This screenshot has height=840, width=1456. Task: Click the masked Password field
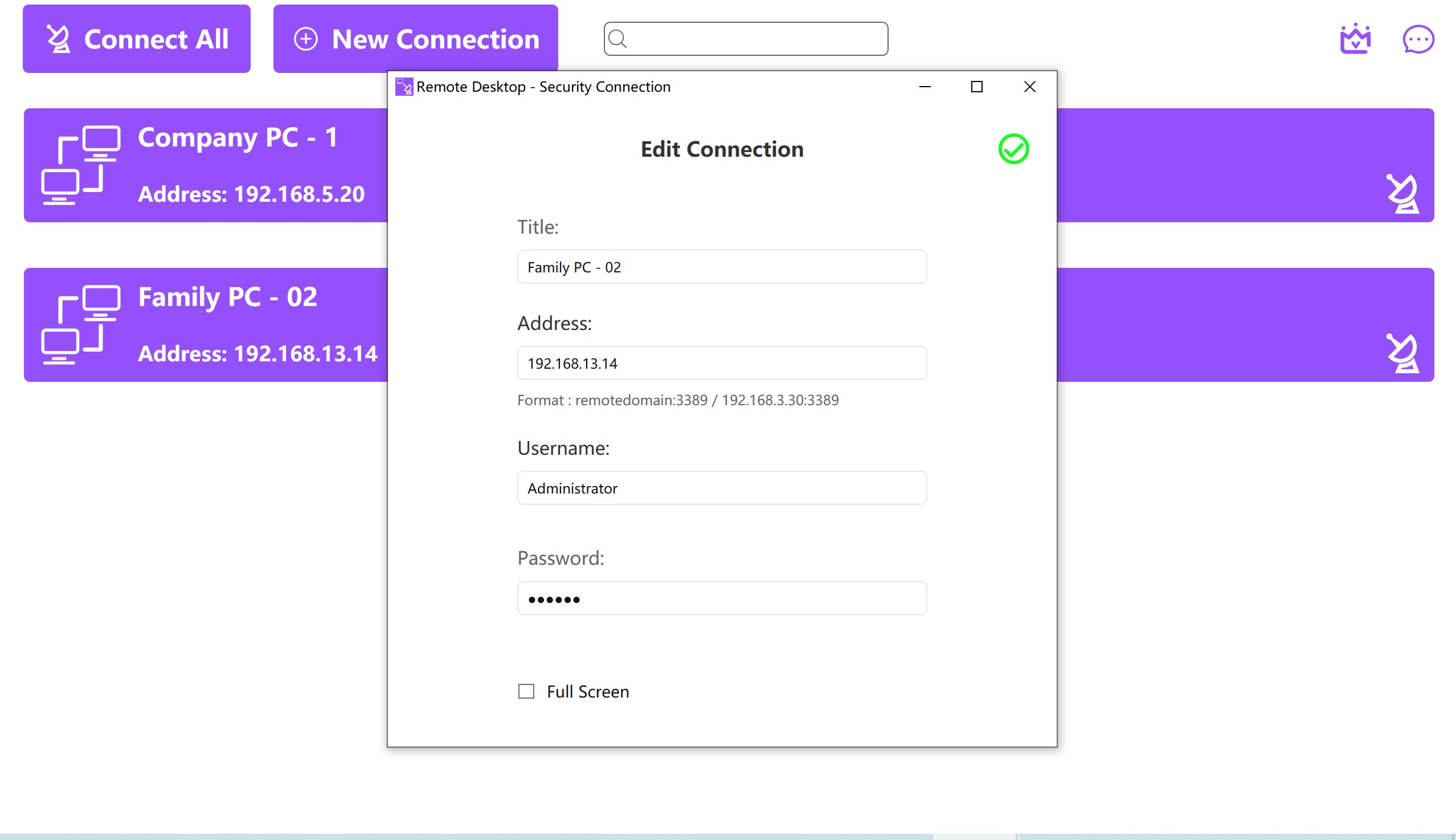[x=721, y=598]
